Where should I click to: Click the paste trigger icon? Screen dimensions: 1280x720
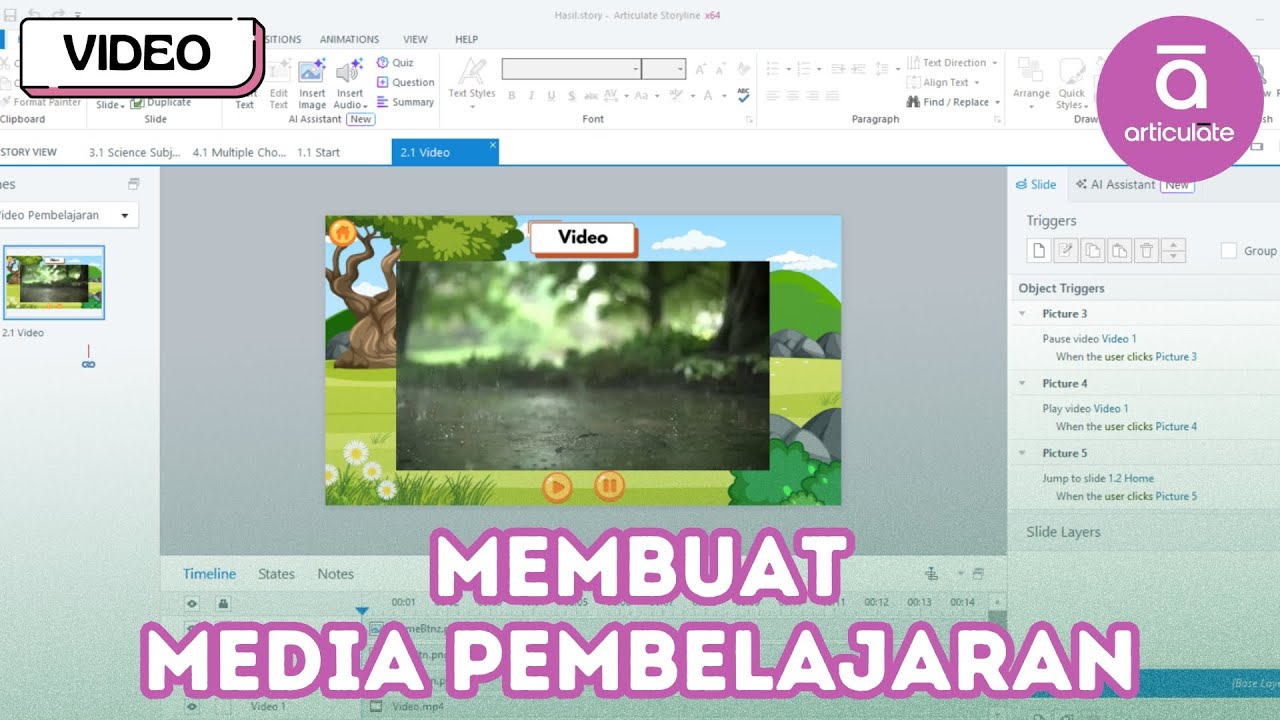pos(1120,251)
